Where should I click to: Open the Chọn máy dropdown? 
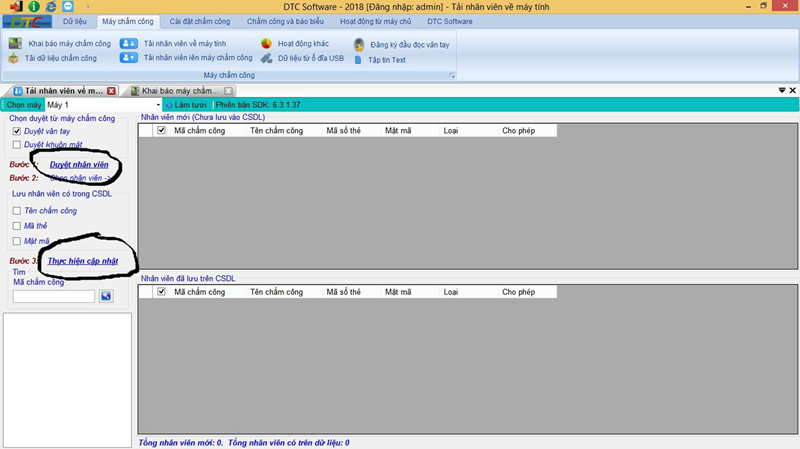tap(158, 105)
